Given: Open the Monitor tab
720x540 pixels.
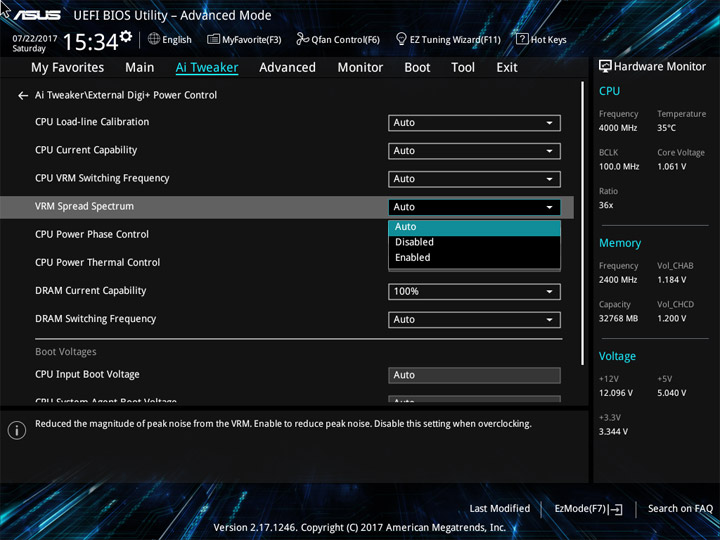Looking at the screenshot, I should coord(360,68).
